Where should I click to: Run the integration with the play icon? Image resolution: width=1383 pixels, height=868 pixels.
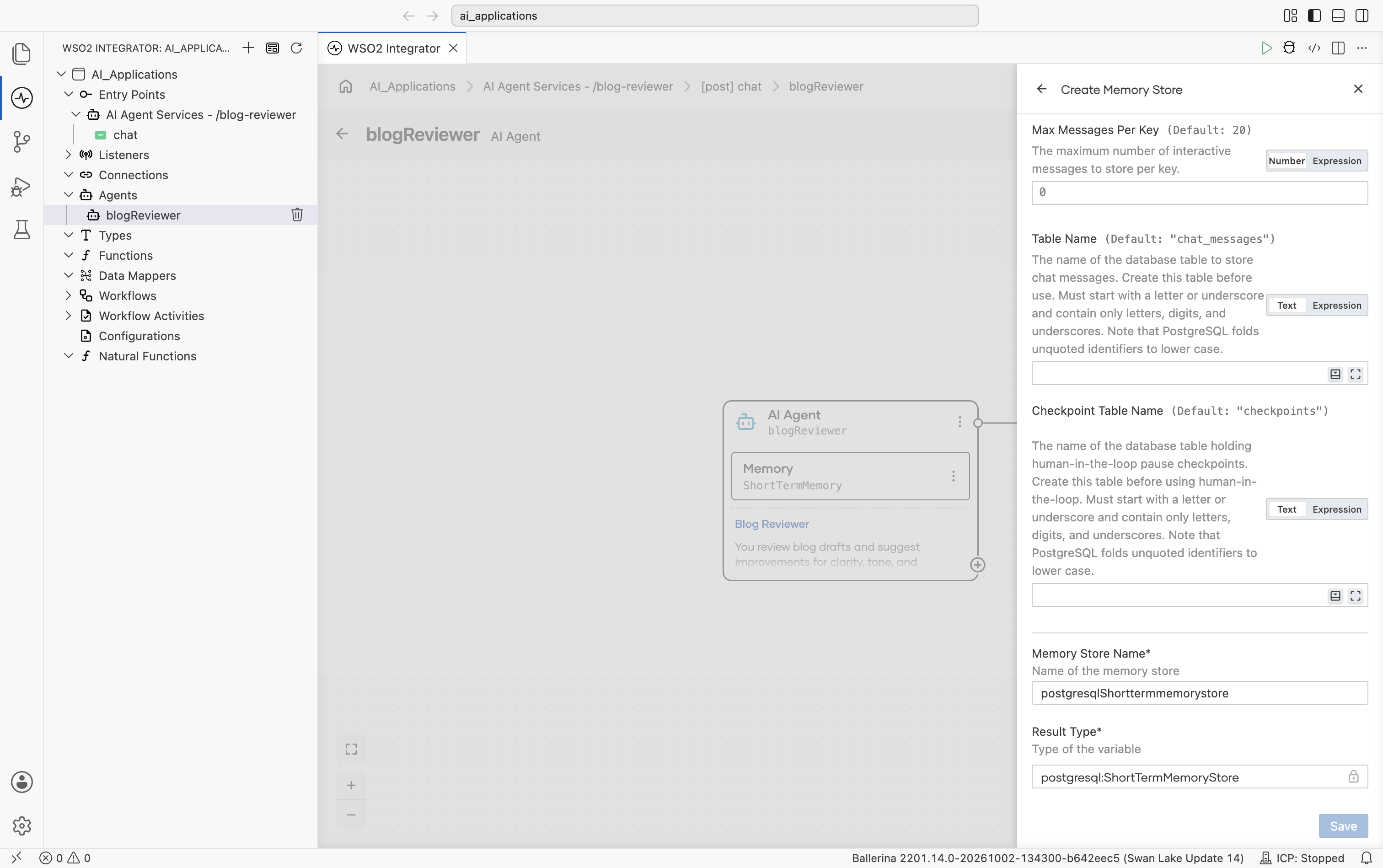click(x=1266, y=48)
